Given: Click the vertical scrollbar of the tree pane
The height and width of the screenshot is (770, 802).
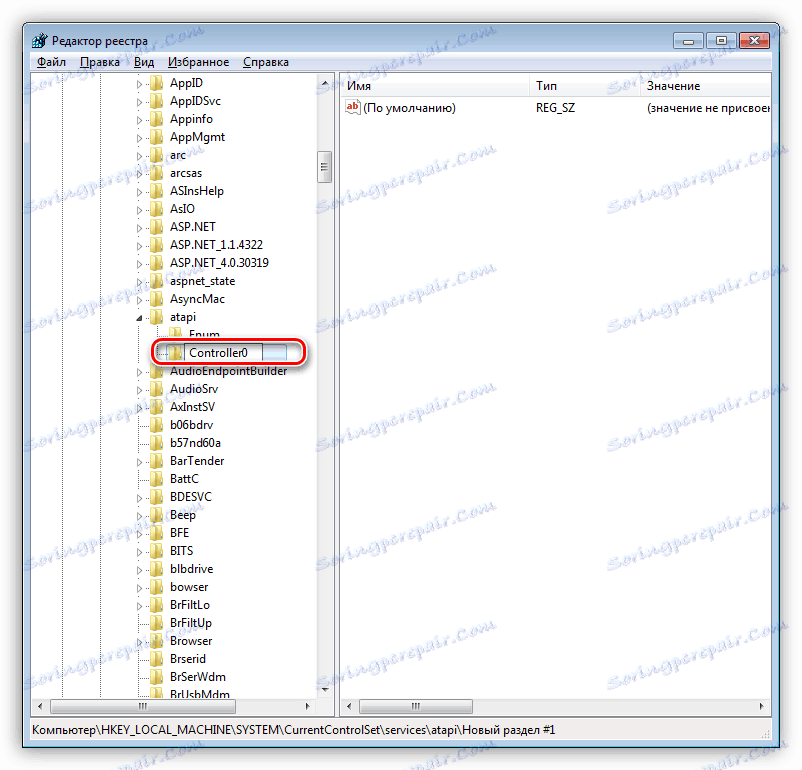Looking at the screenshot, I should pos(324,167).
